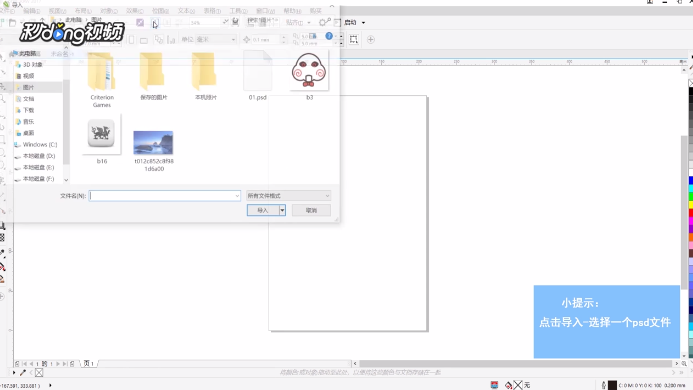Image resolution: width=693 pixels, height=390 pixels.
Task: Open the 表格 menu
Action: [212, 11]
